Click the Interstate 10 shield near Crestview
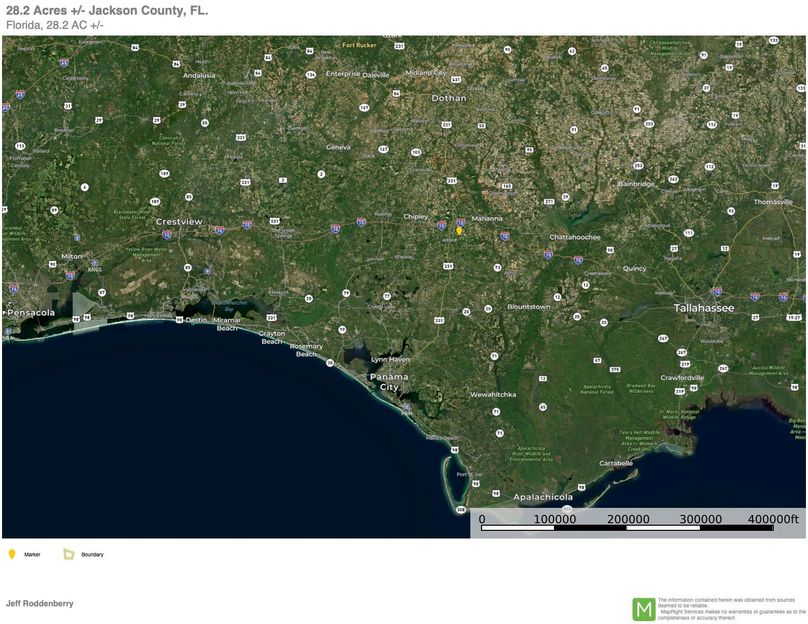Screen dimensions: 808x624 click(x=166, y=234)
